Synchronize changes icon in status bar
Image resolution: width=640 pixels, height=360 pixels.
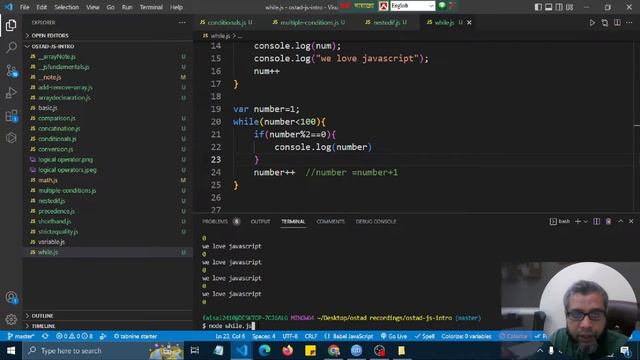45,336
